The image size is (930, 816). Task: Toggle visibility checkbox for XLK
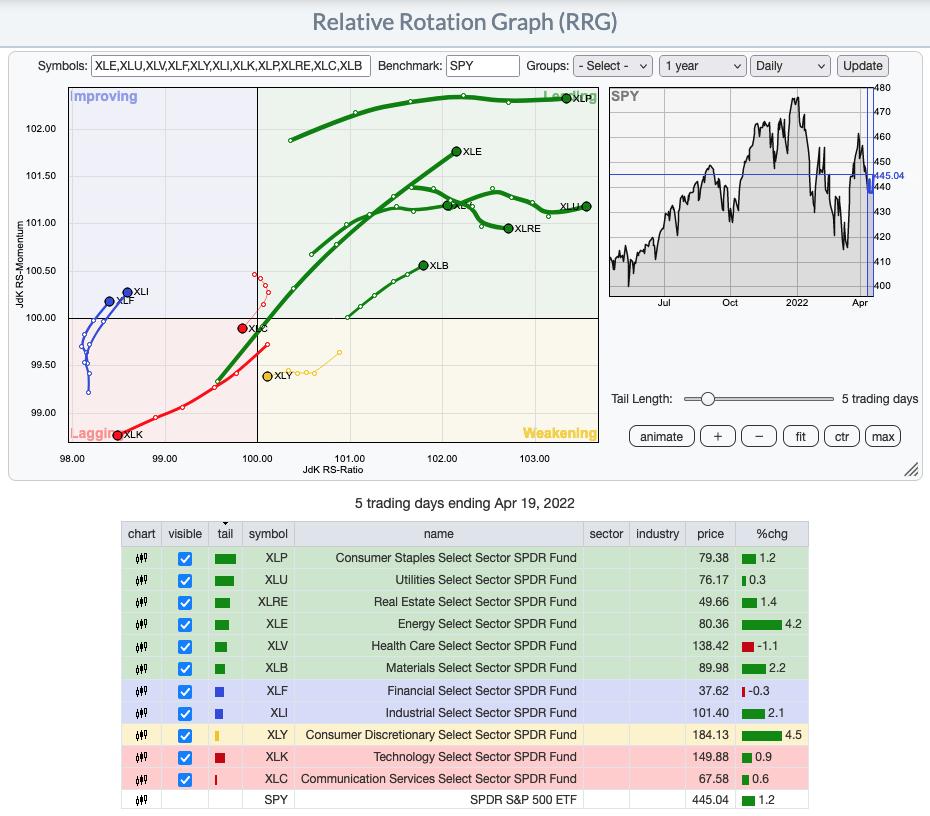click(x=185, y=758)
